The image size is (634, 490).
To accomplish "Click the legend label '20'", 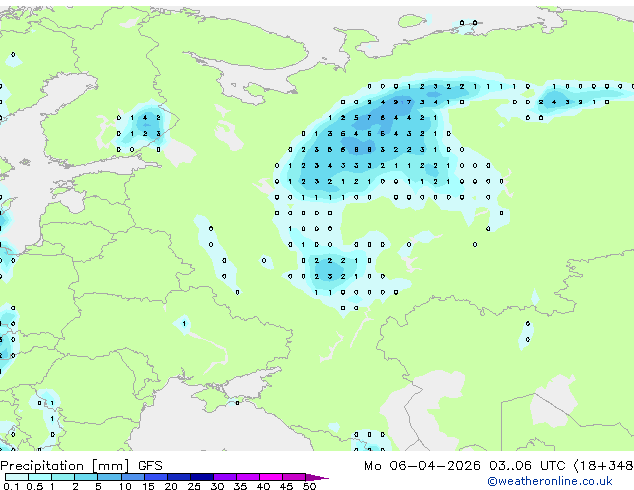I will (171, 486).
